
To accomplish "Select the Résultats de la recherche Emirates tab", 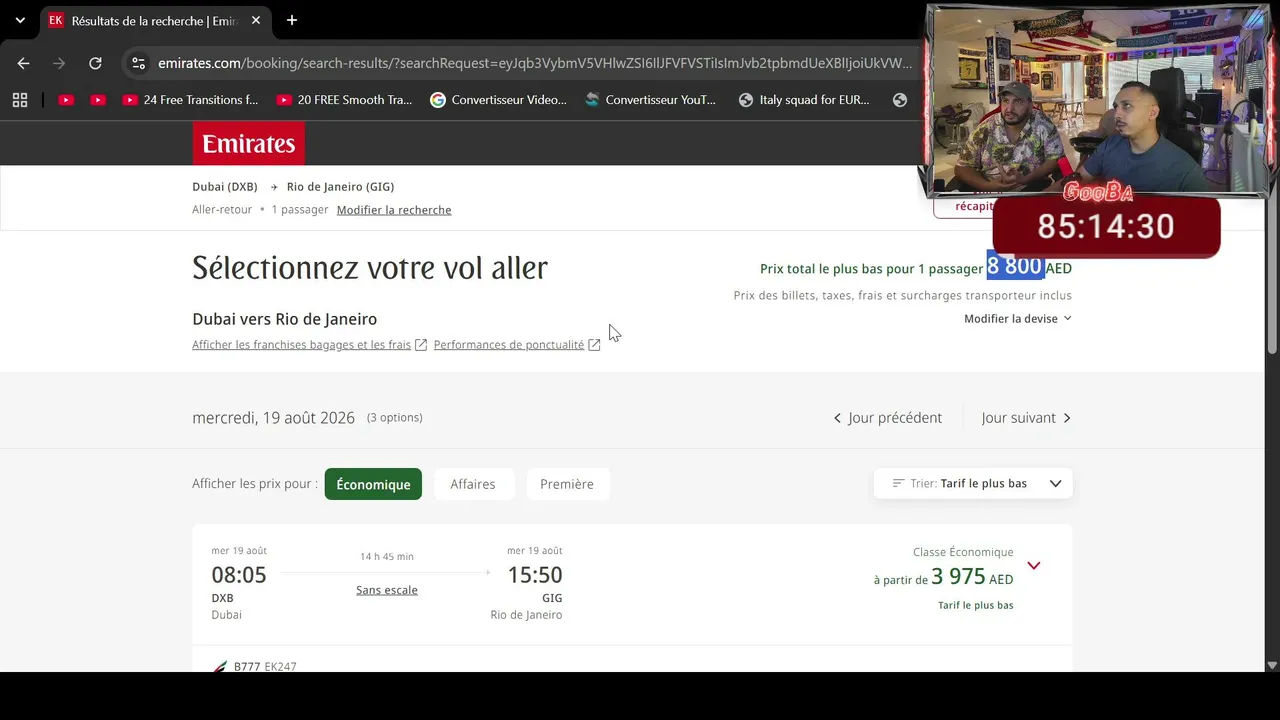I will coord(155,20).
